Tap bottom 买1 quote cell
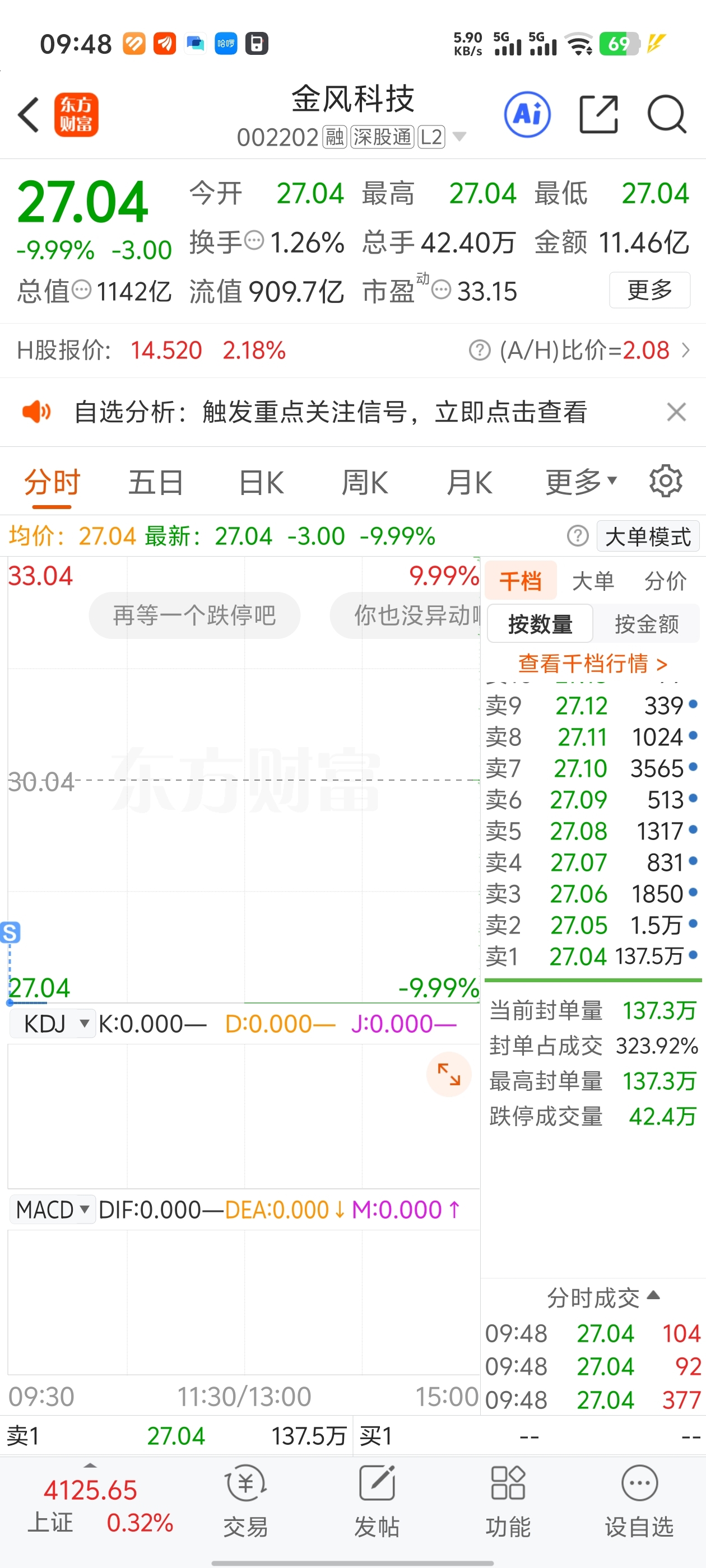This screenshot has height=1568, width=706. coord(529,1436)
